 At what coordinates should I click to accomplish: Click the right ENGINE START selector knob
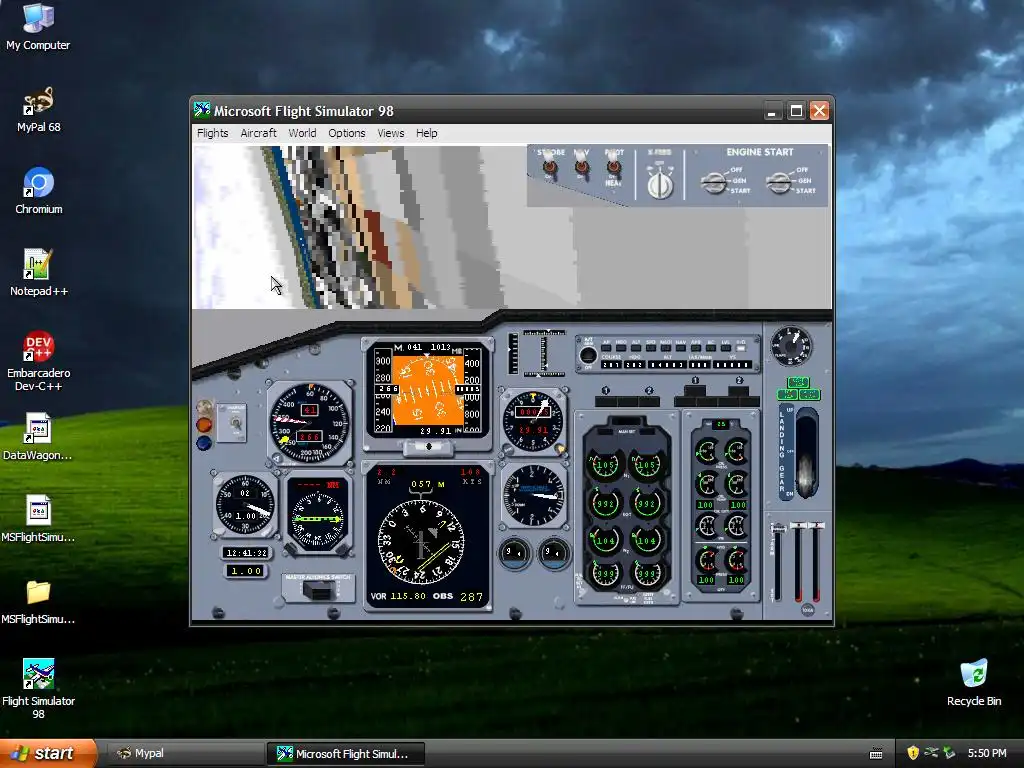(779, 182)
